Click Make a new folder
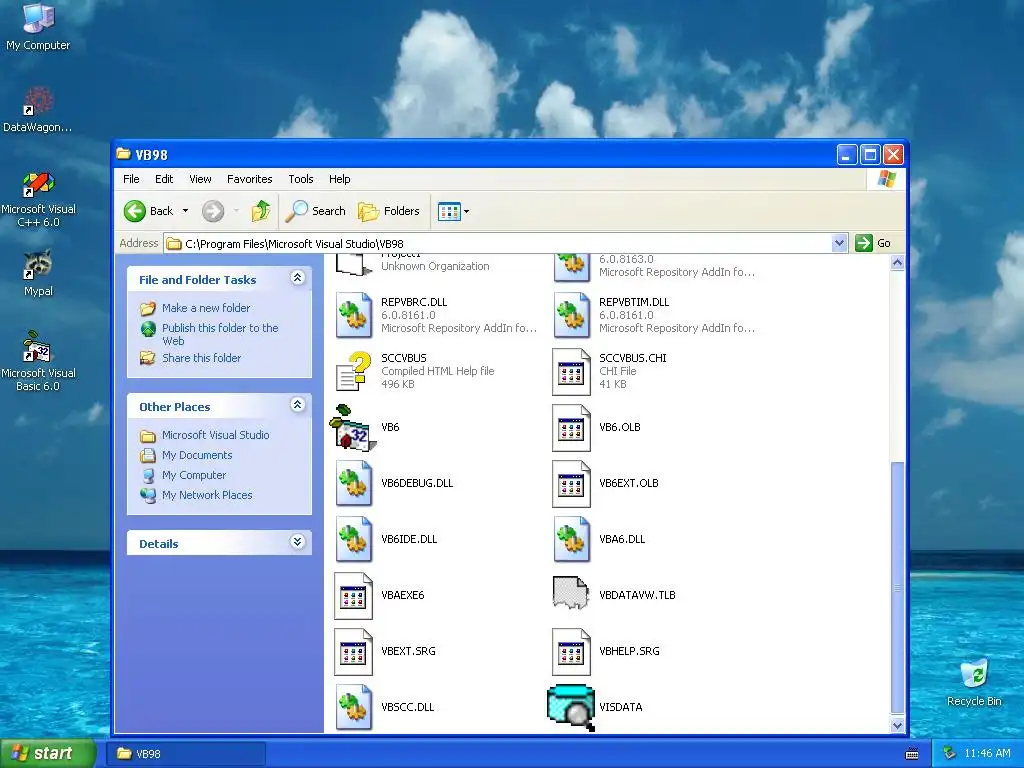Viewport: 1024px width, 768px height. [x=206, y=308]
